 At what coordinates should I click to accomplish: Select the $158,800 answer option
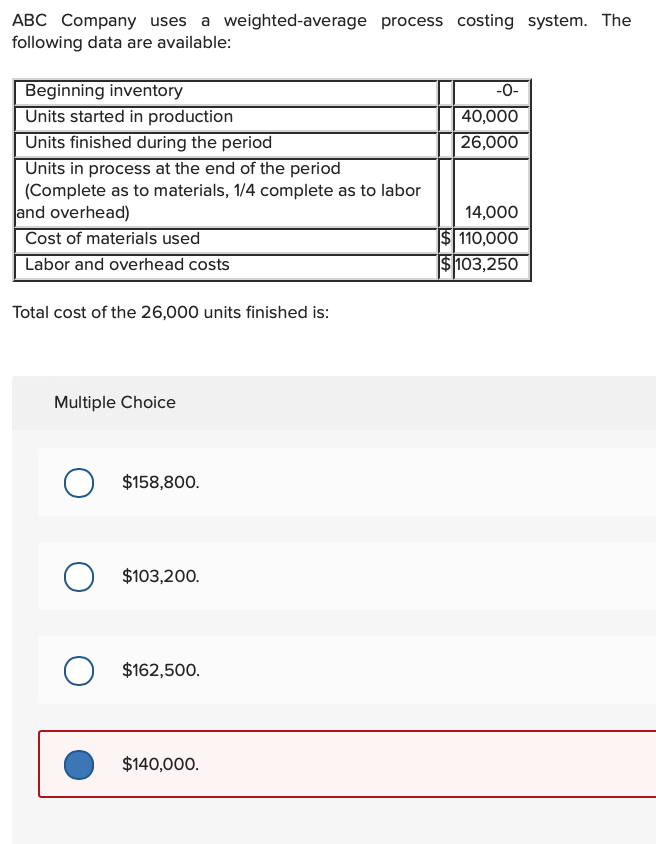[79, 482]
